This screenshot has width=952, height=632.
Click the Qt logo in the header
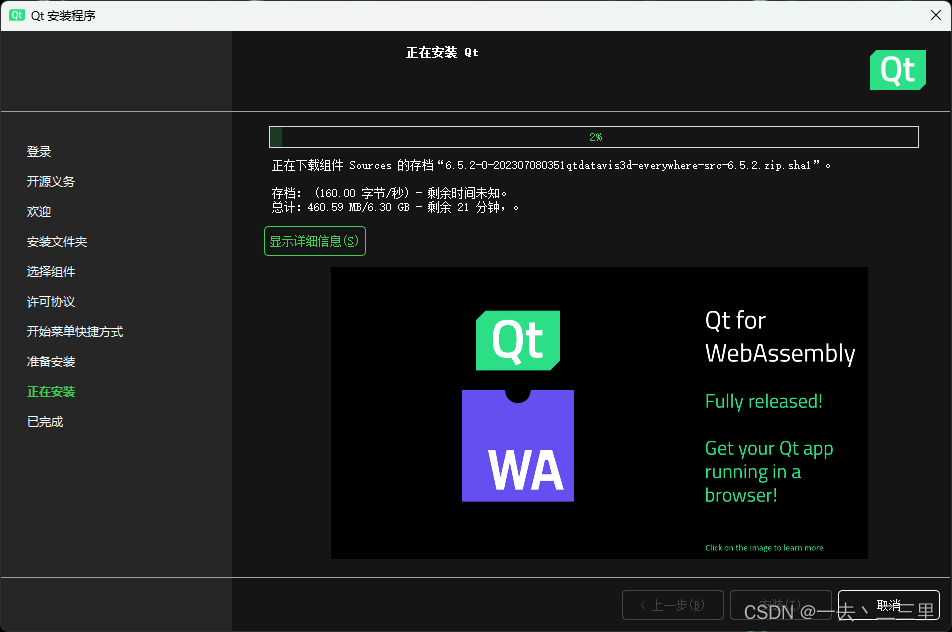click(x=897, y=70)
